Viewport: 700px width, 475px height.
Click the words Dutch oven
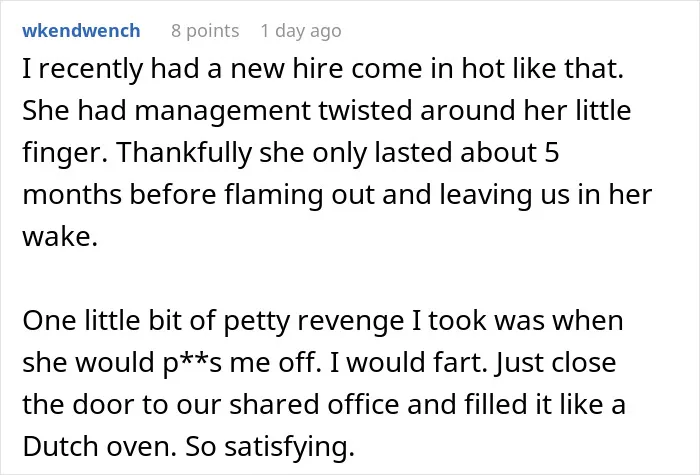pyautogui.click(x=99, y=446)
